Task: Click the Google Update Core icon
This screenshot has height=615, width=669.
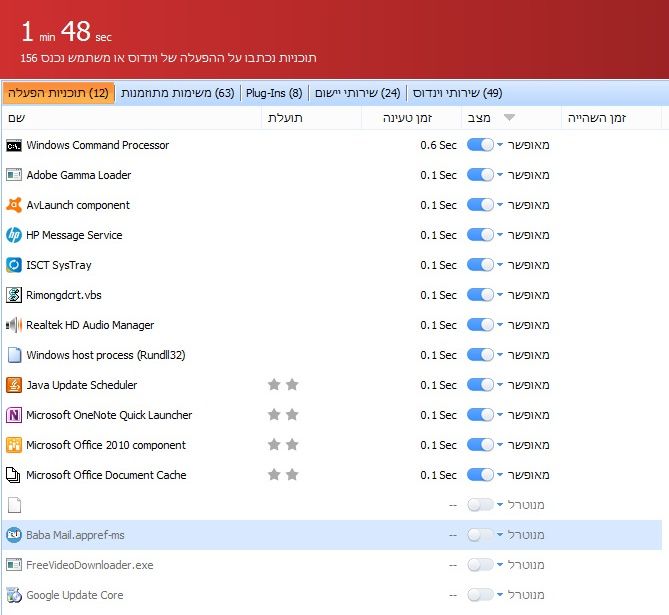Action: point(14,595)
